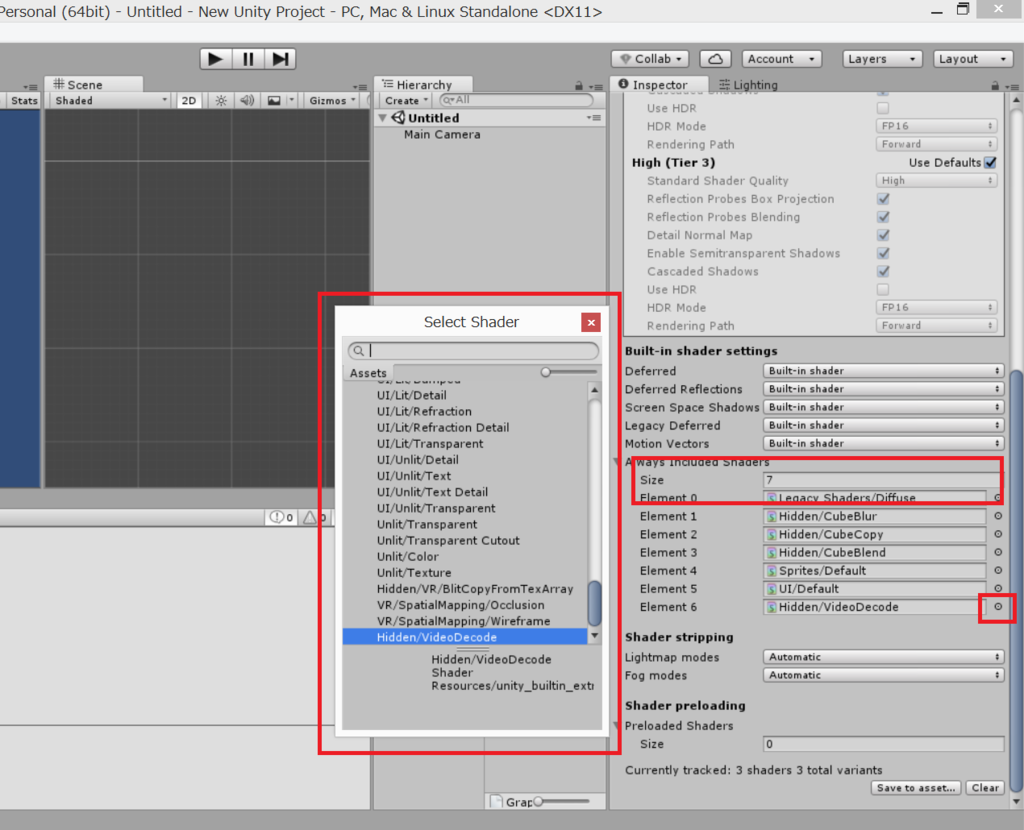Click the Pause button in toolbar
Screen dimensions: 1024x830
pyautogui.click(x=248, y=59)
